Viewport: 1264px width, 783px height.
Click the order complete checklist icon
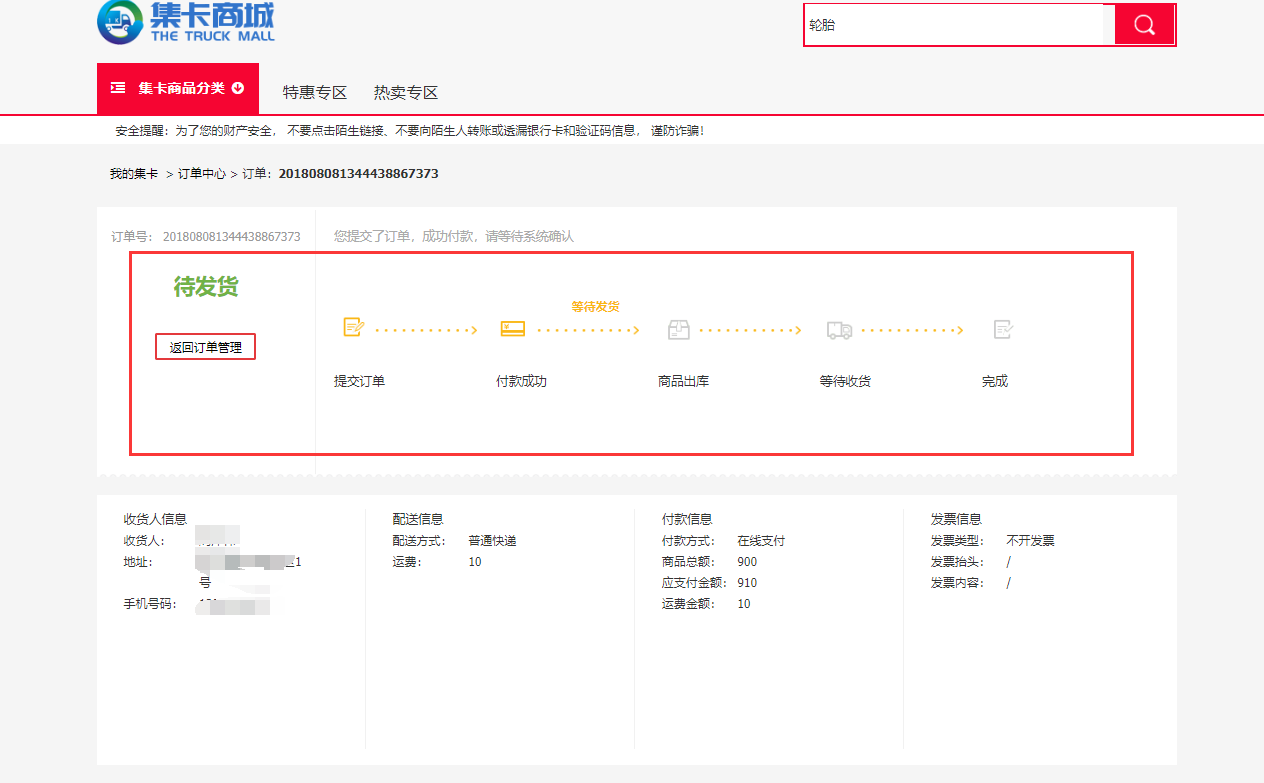click(x=1002, y=329)
